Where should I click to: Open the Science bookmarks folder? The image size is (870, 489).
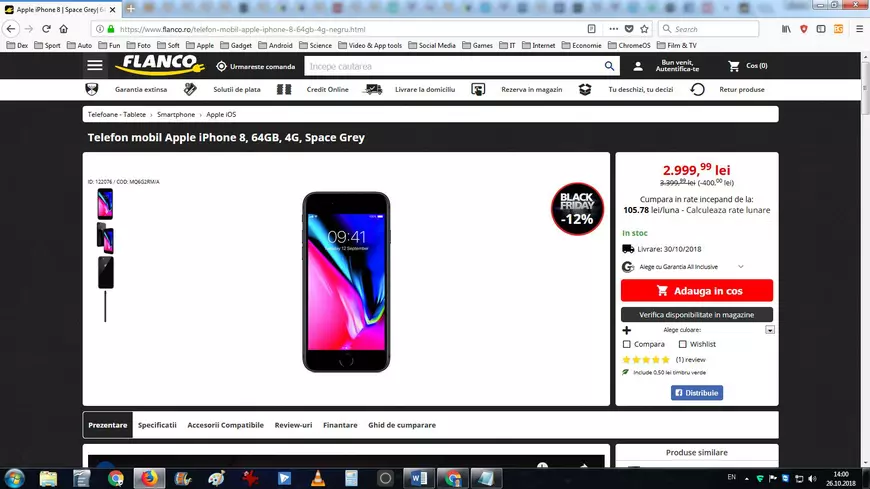pos(315,46)
